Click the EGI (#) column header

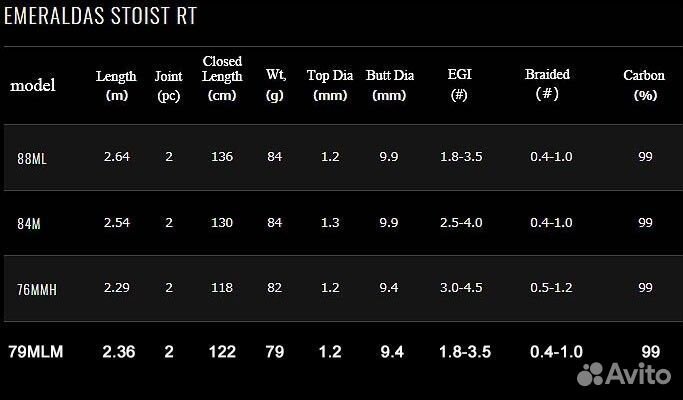pos(460,85)
